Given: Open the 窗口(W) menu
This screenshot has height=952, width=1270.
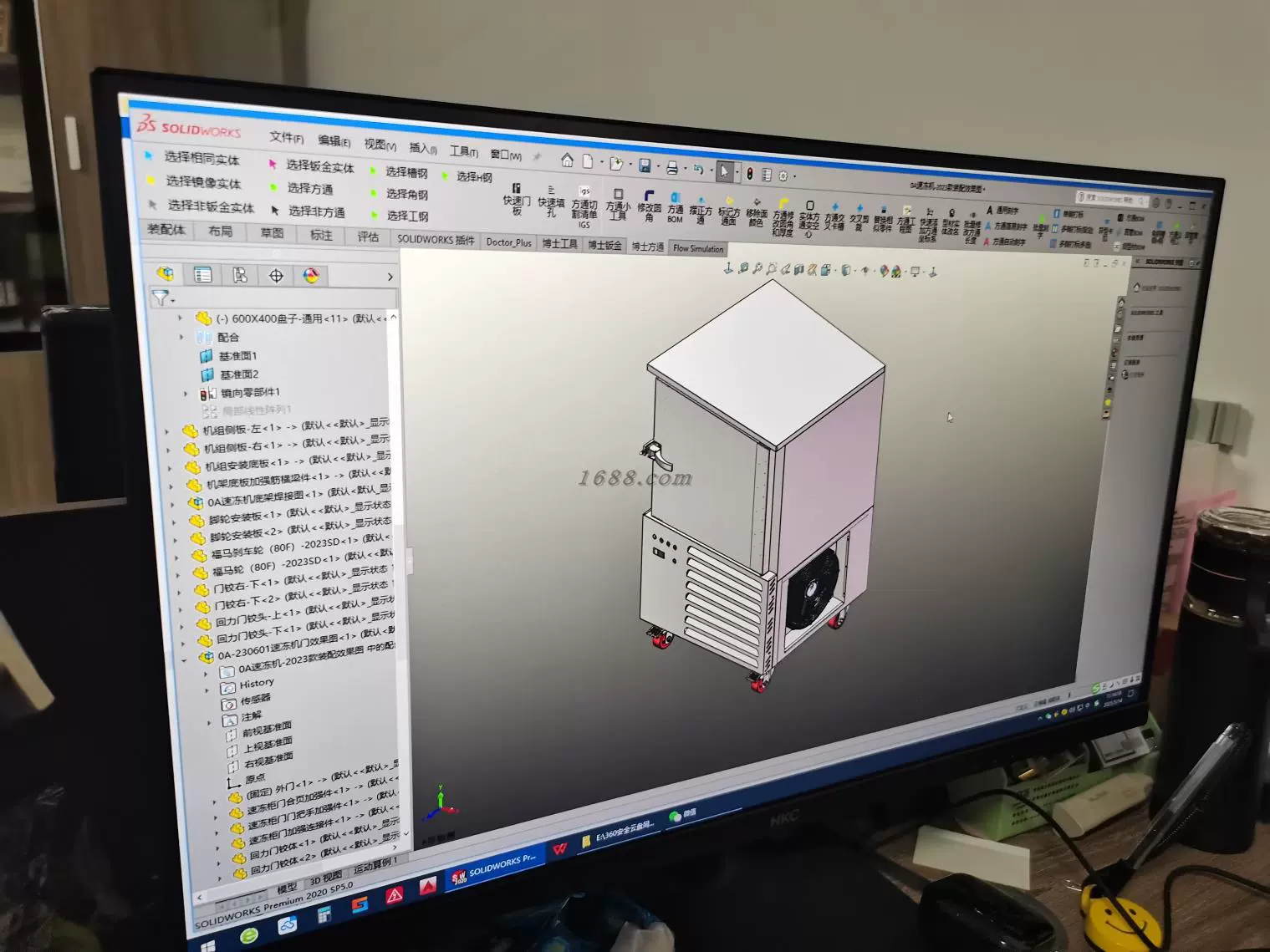Looking at the screenshot, I should click(506, 155).
